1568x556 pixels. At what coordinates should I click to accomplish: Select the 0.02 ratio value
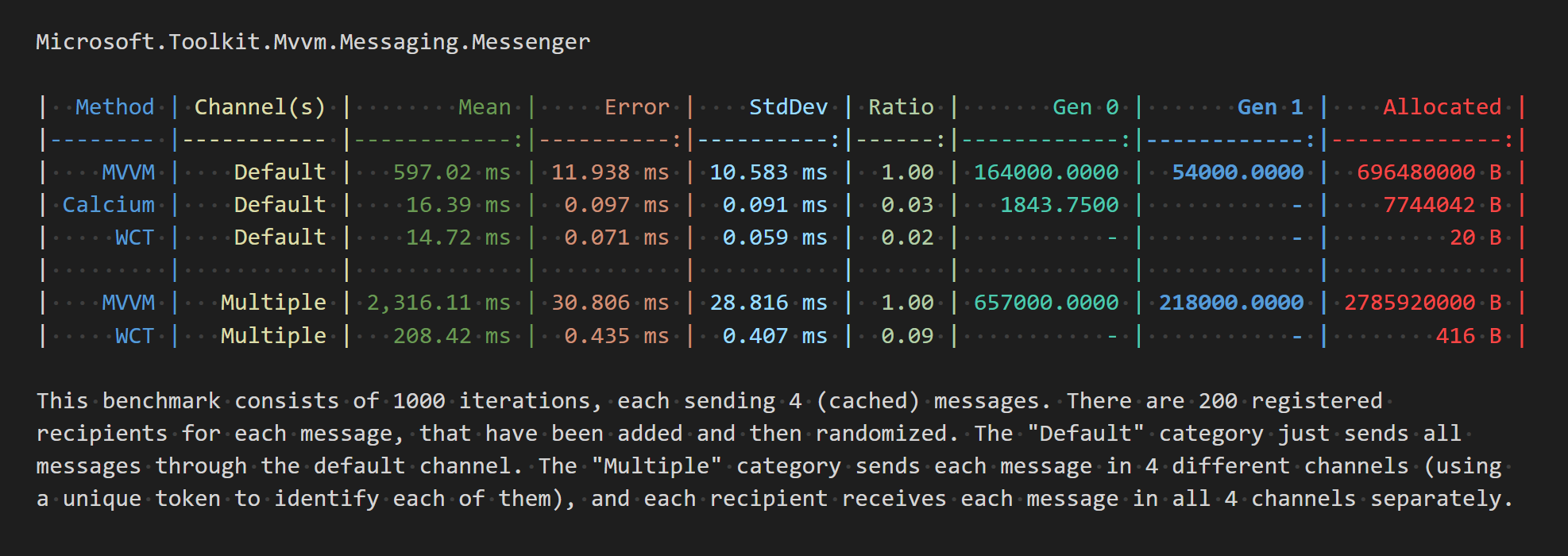click(x=908, y=237)
